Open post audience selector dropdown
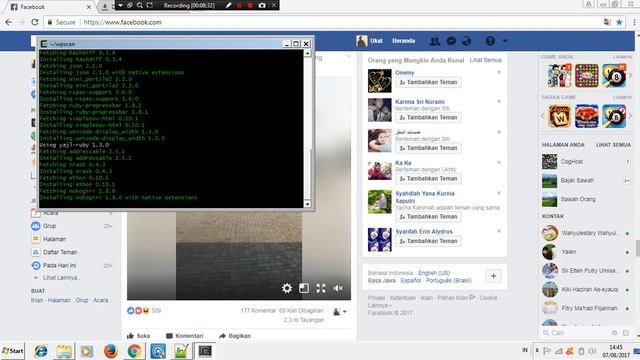Viewport: 640px width, 360px height. [x=340, y=311]
